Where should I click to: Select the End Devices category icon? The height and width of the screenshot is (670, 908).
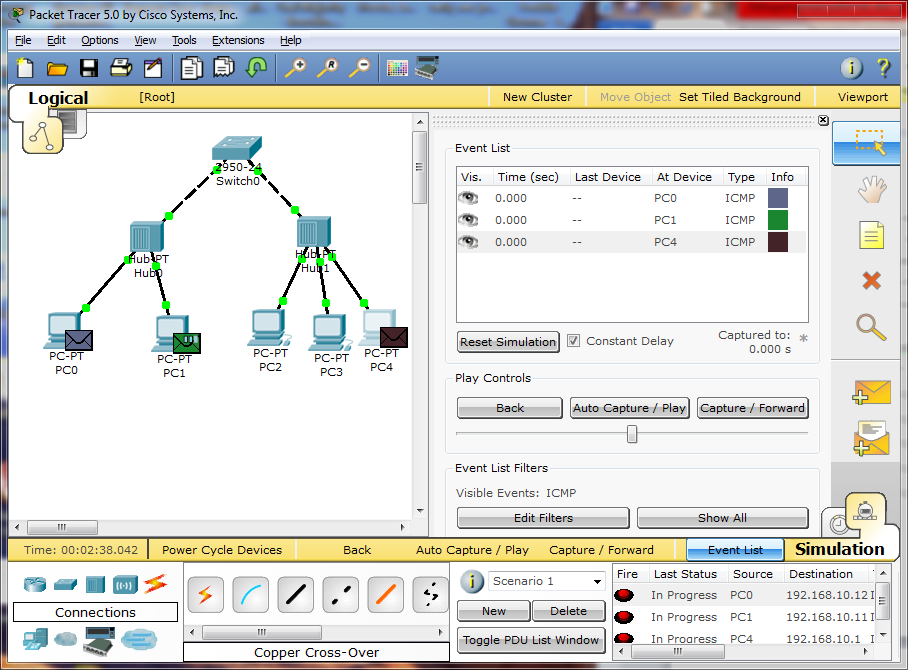35,639
